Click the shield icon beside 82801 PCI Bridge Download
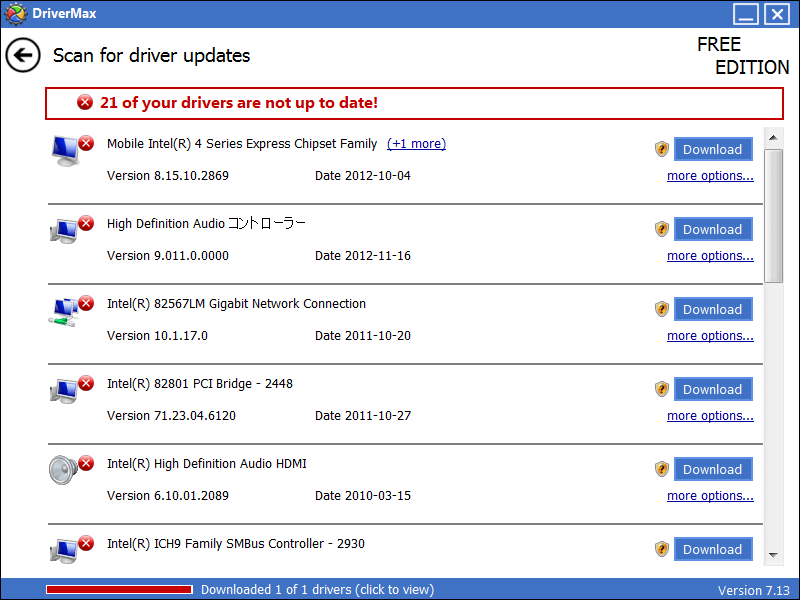 click(x=662, y=389)
